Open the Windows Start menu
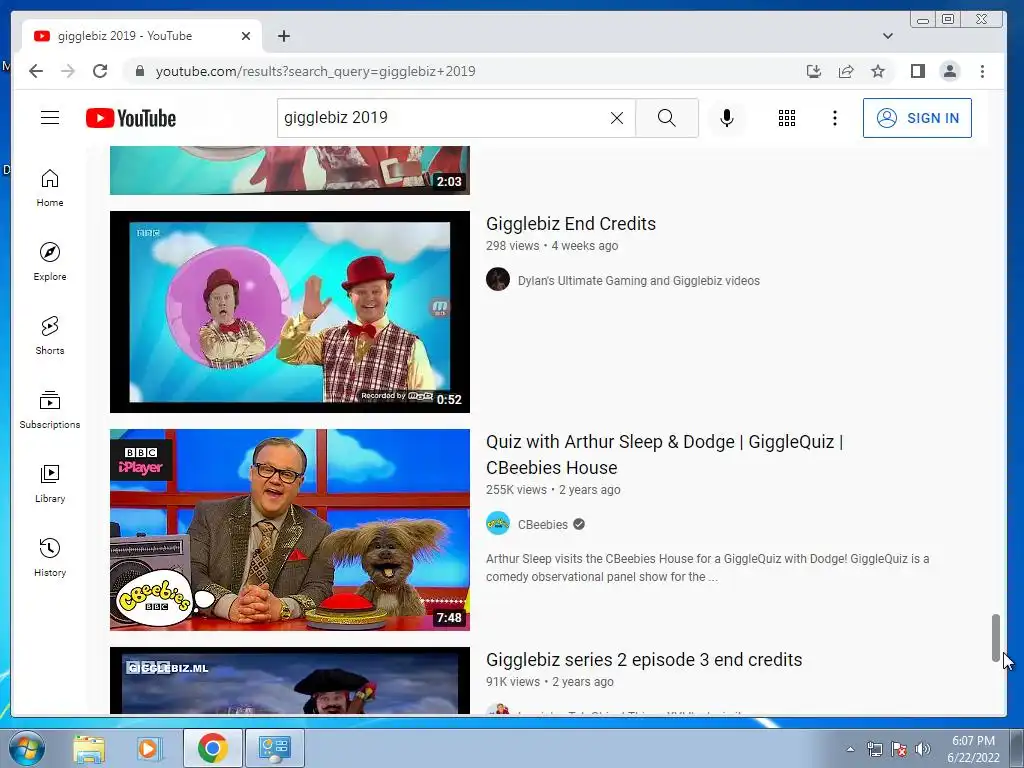This screenshot has height=768, width=1024. [x=27, y=748]
